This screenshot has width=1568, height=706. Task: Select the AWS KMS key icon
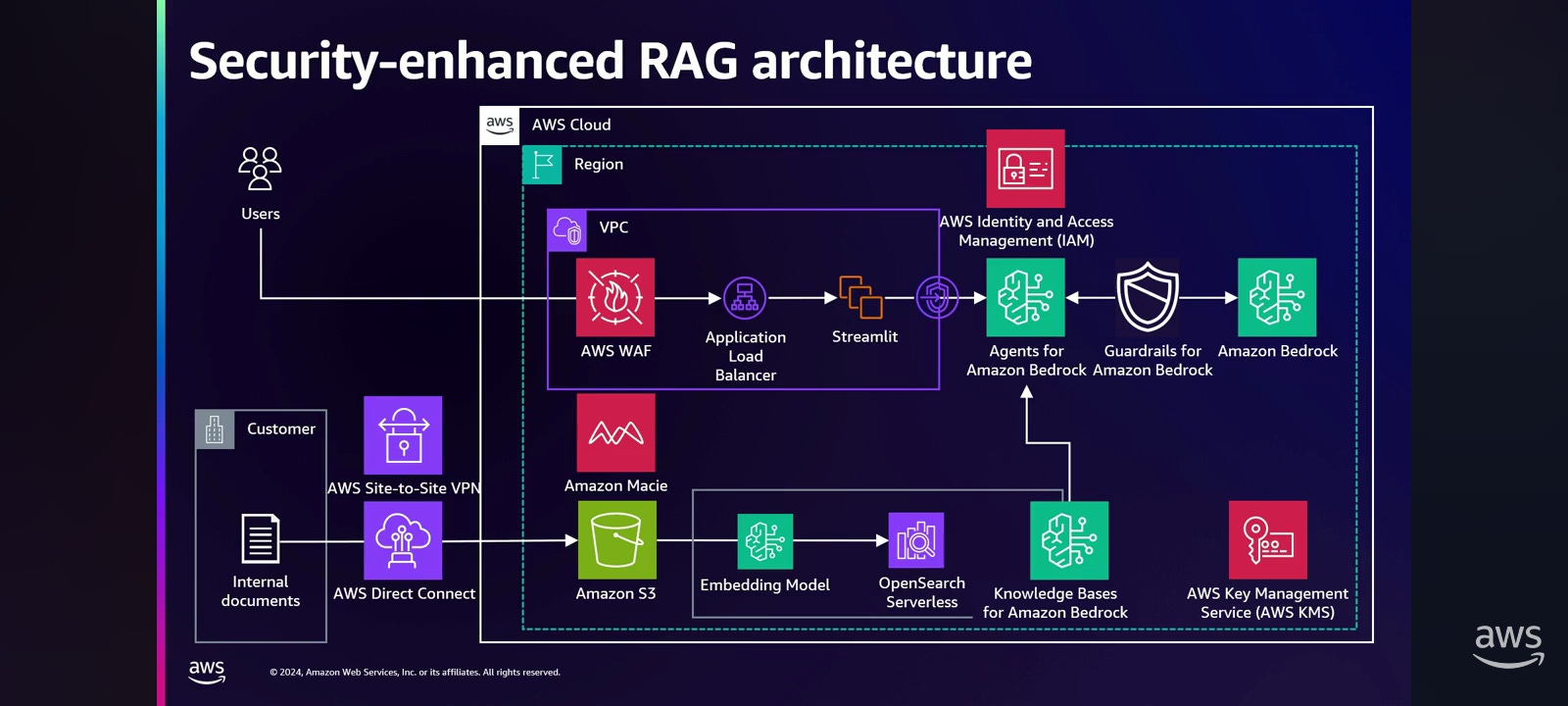[x=1268, y=540]
